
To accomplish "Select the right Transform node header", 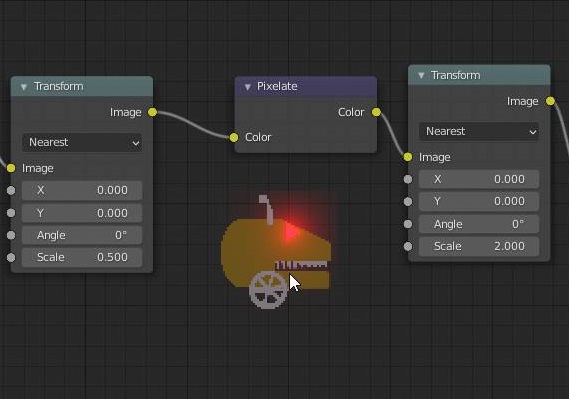I will pyautogui.click(x=479, y=75).
